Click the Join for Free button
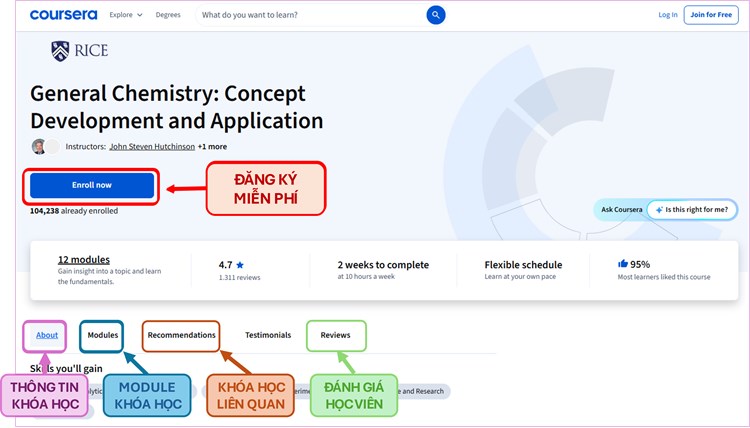Image resolution: width=750 pixels, height=428 pixels. point(711,15)
